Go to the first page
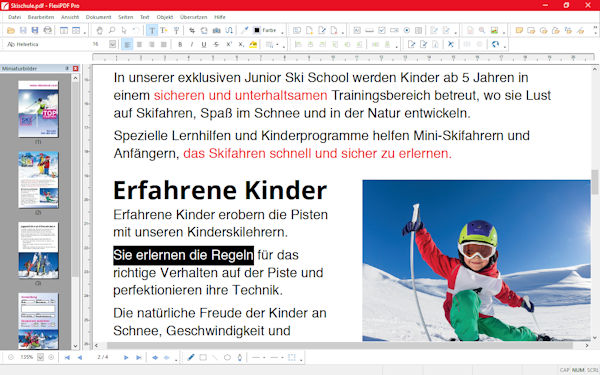 (x=67, y=357)
